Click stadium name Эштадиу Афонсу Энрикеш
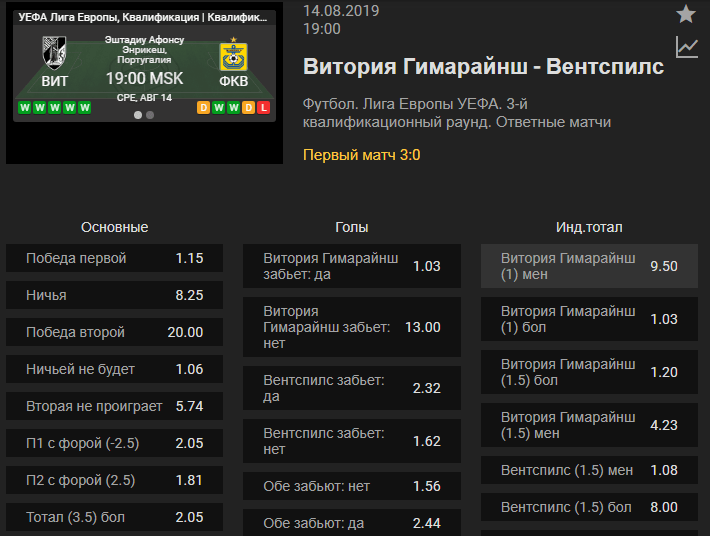The height and width of the screenshot is (536, 710). [144, 49]
